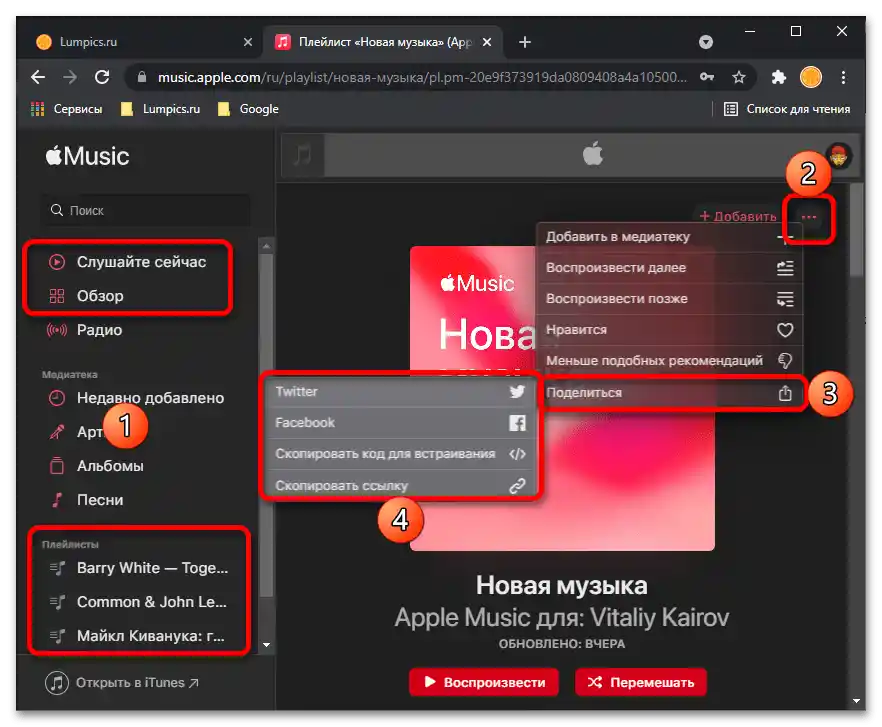
Task: Open Песни in library
Action: coord(86,500)
